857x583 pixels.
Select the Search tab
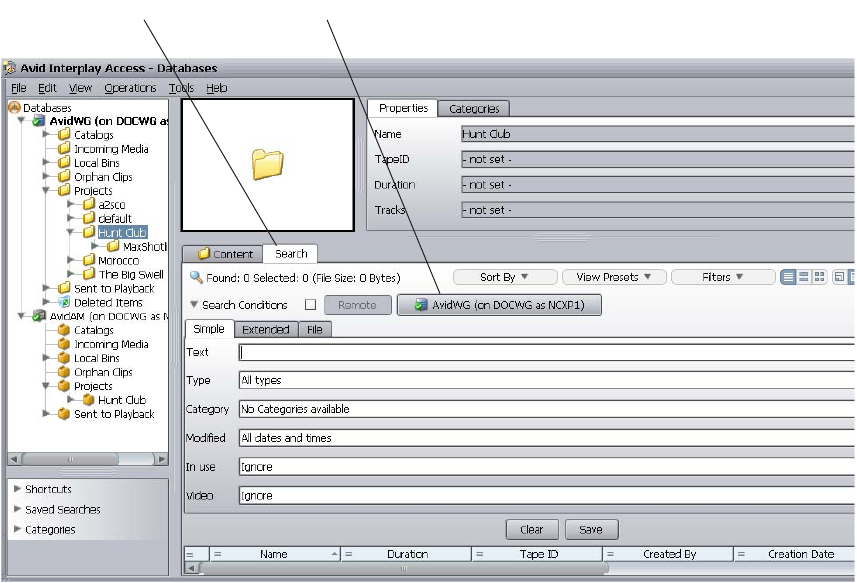point(291,254)
